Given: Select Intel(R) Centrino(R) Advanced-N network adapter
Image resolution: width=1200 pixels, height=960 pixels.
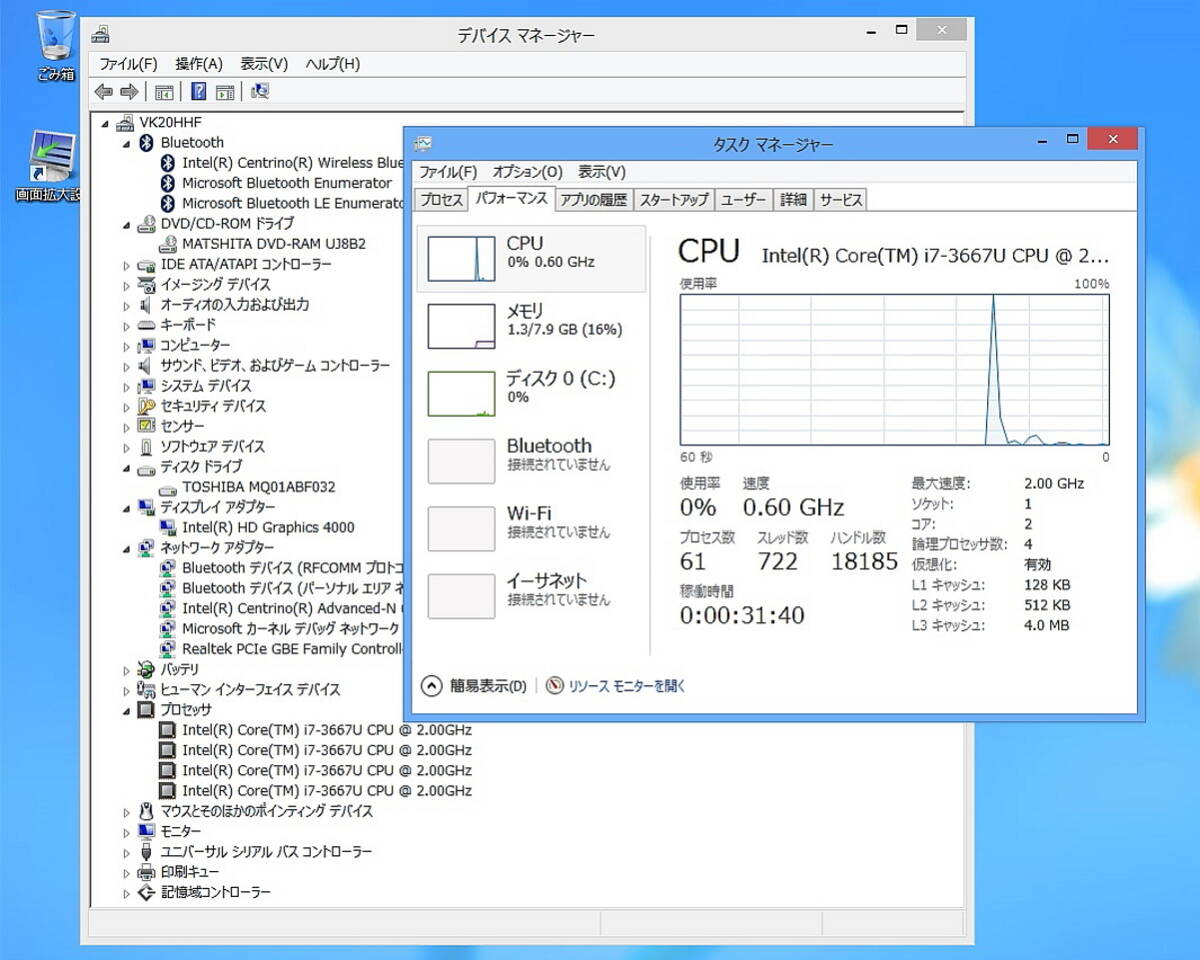Looking at the screenshot, I should pos(292,608).
